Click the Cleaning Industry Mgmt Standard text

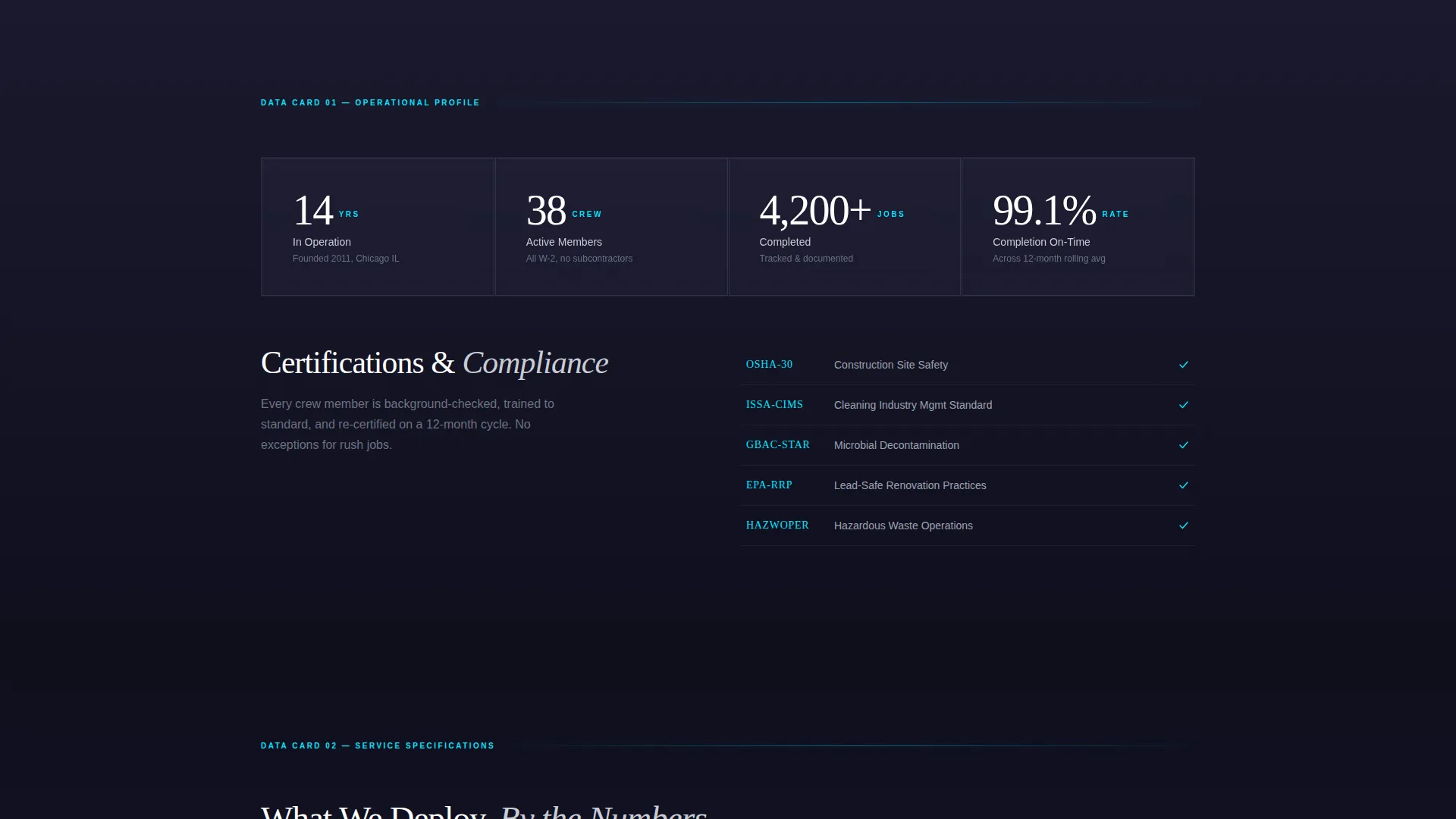(913, 405)
